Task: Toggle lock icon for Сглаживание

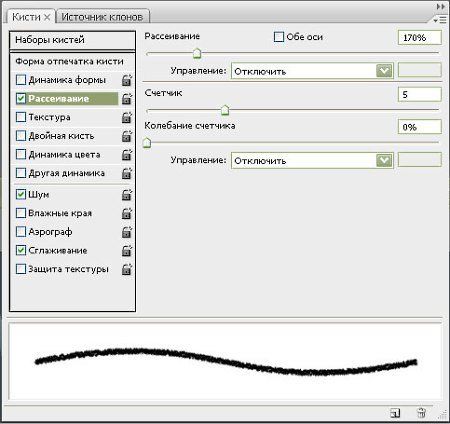Action: point(127,251)
